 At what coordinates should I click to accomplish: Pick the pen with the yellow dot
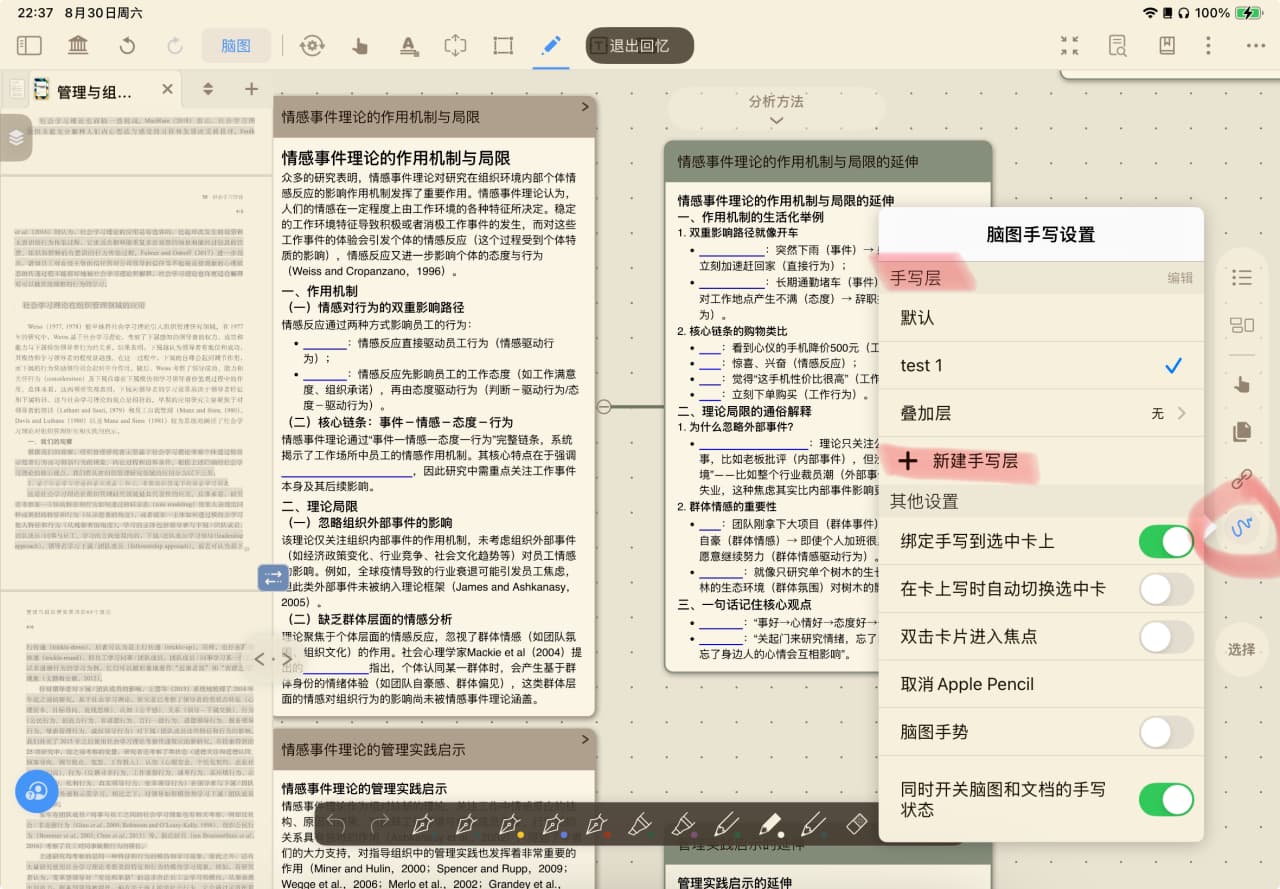pos(510,824)
